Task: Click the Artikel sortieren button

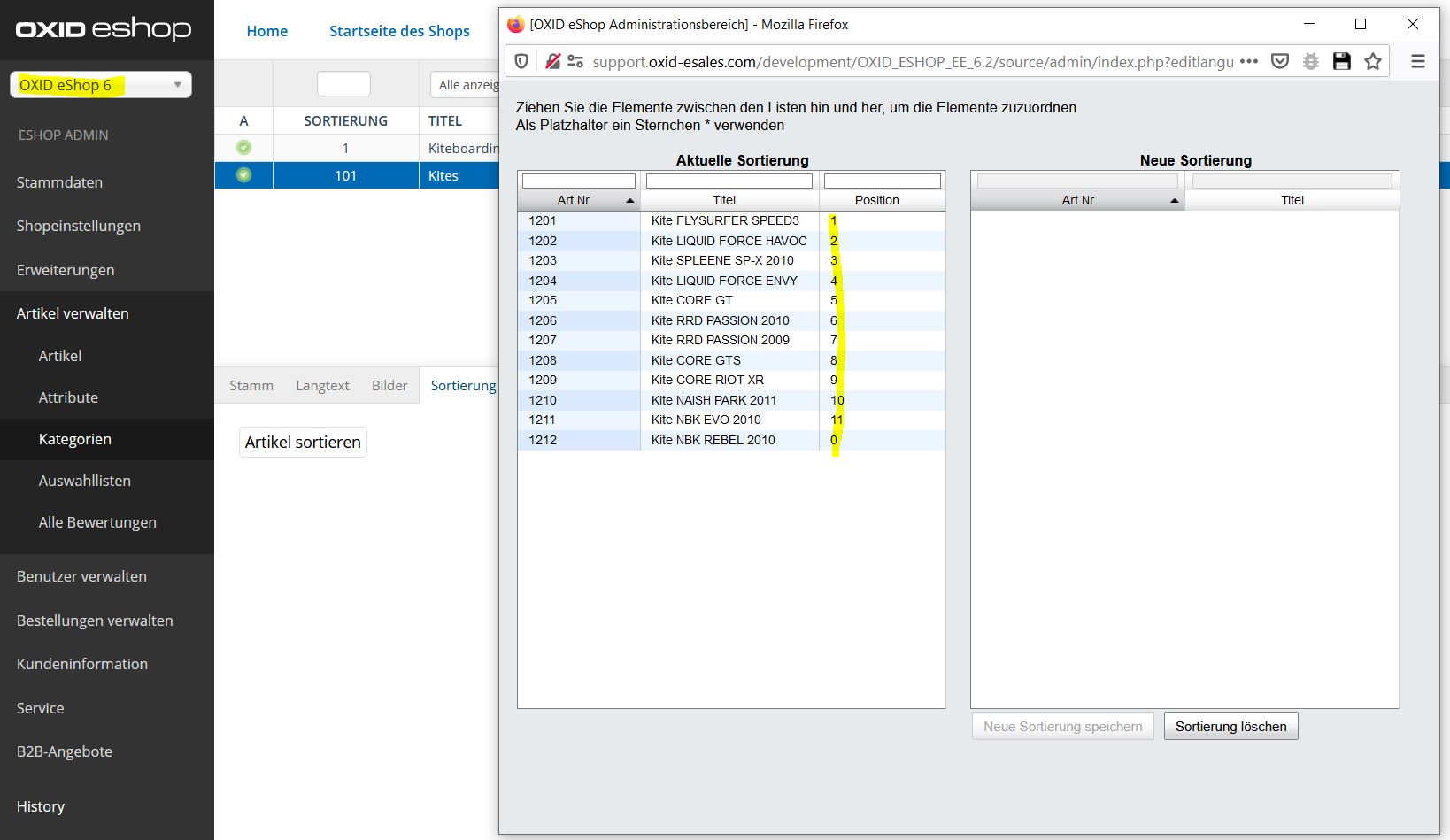Action: (303, 442)
